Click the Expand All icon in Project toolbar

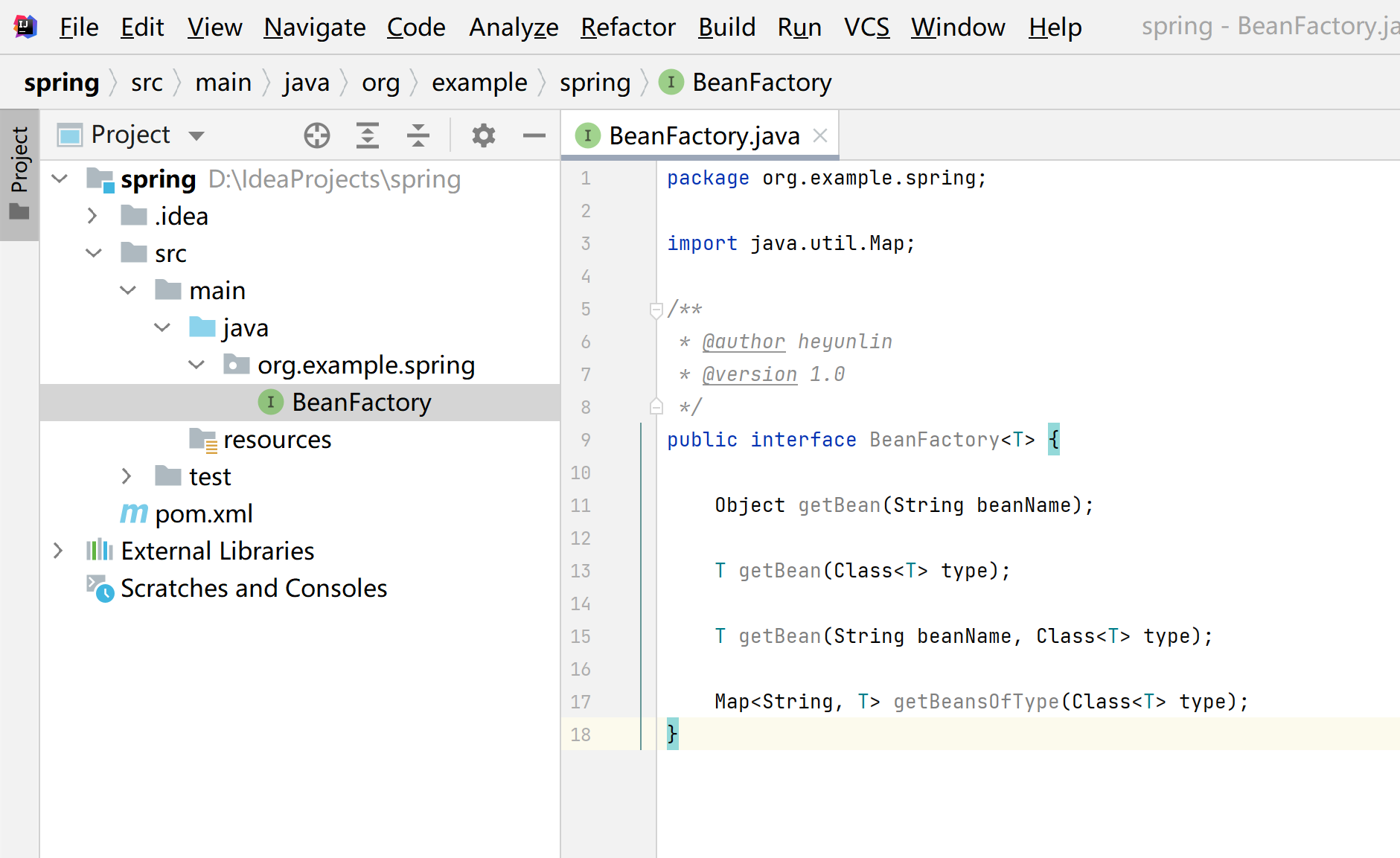pyautogui.click(x=368, y=135)
